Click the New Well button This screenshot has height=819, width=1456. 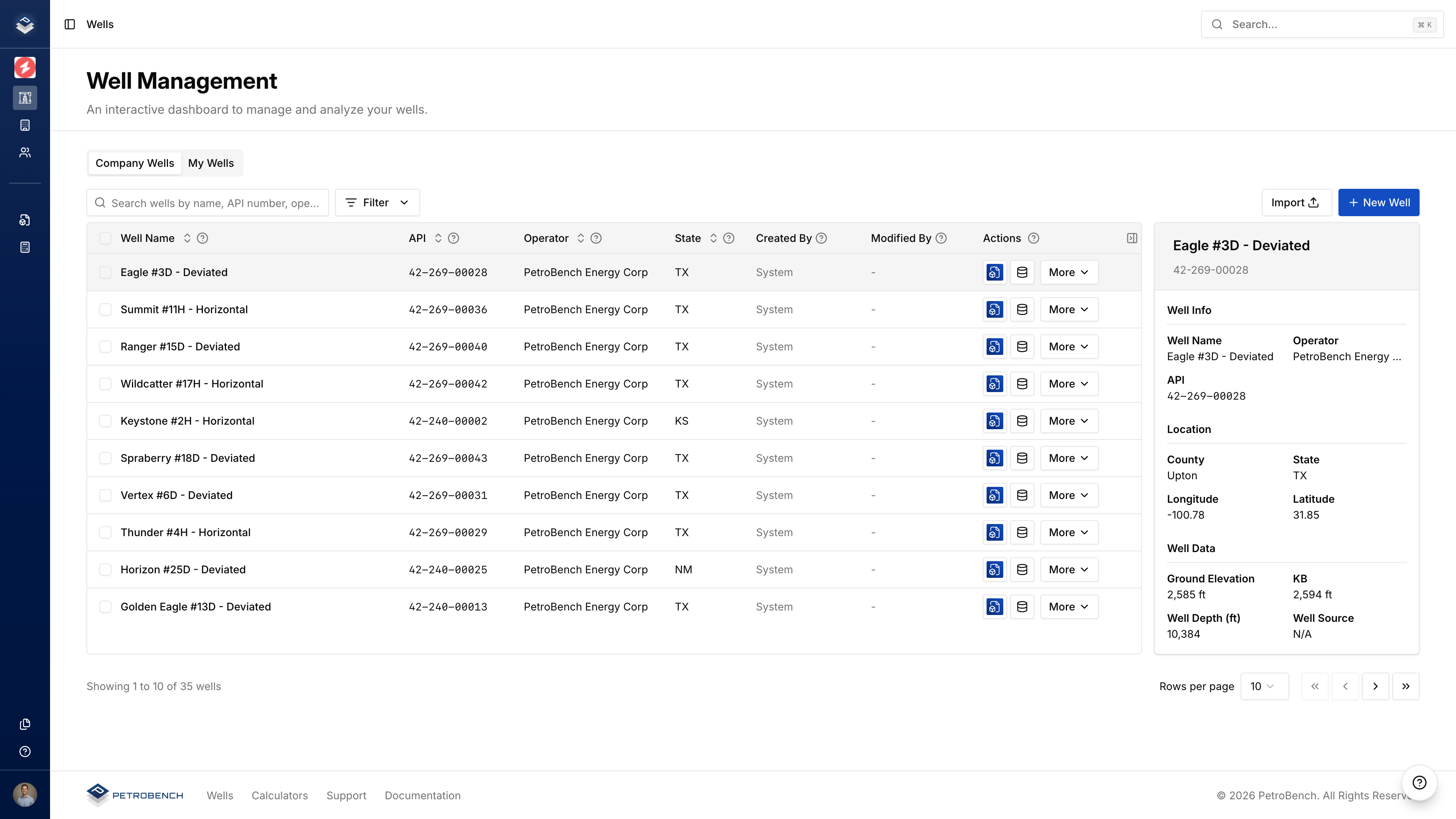(1379, 202)
